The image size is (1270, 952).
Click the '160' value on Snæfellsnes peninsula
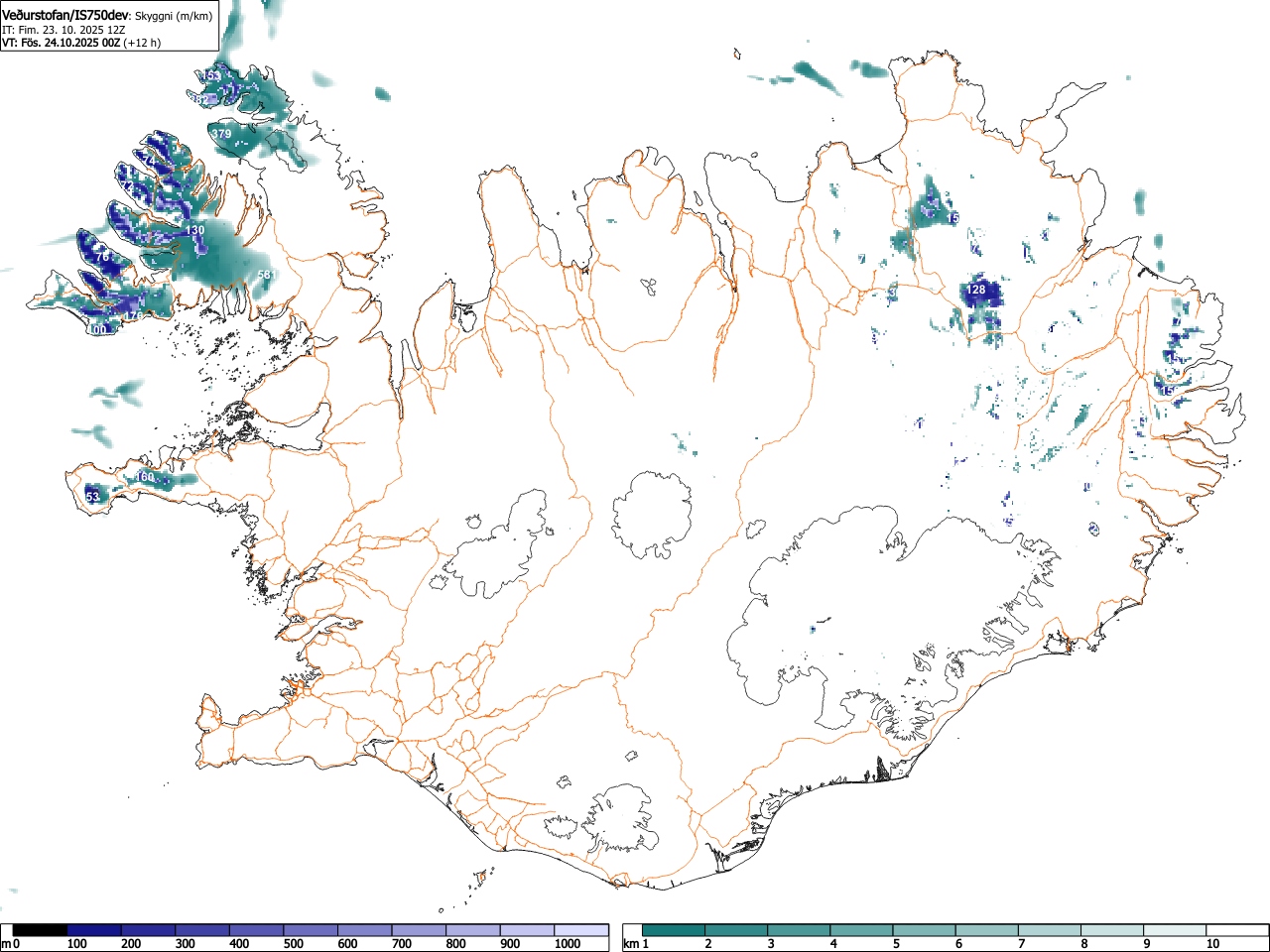pyautogui.click(x=145, y=478)
